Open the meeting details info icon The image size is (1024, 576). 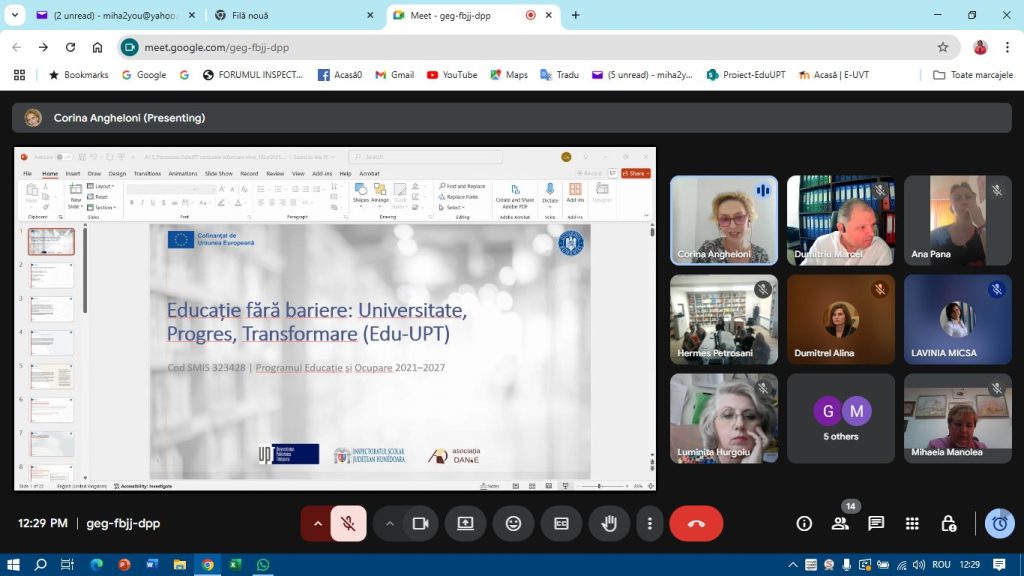pos(804,523)
